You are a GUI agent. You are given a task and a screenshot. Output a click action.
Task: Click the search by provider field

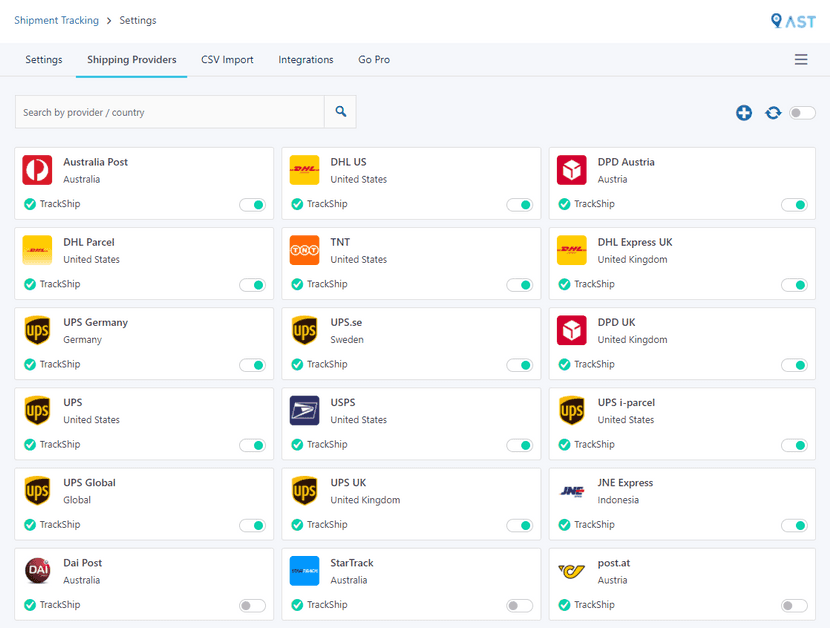tap(170, 112)
